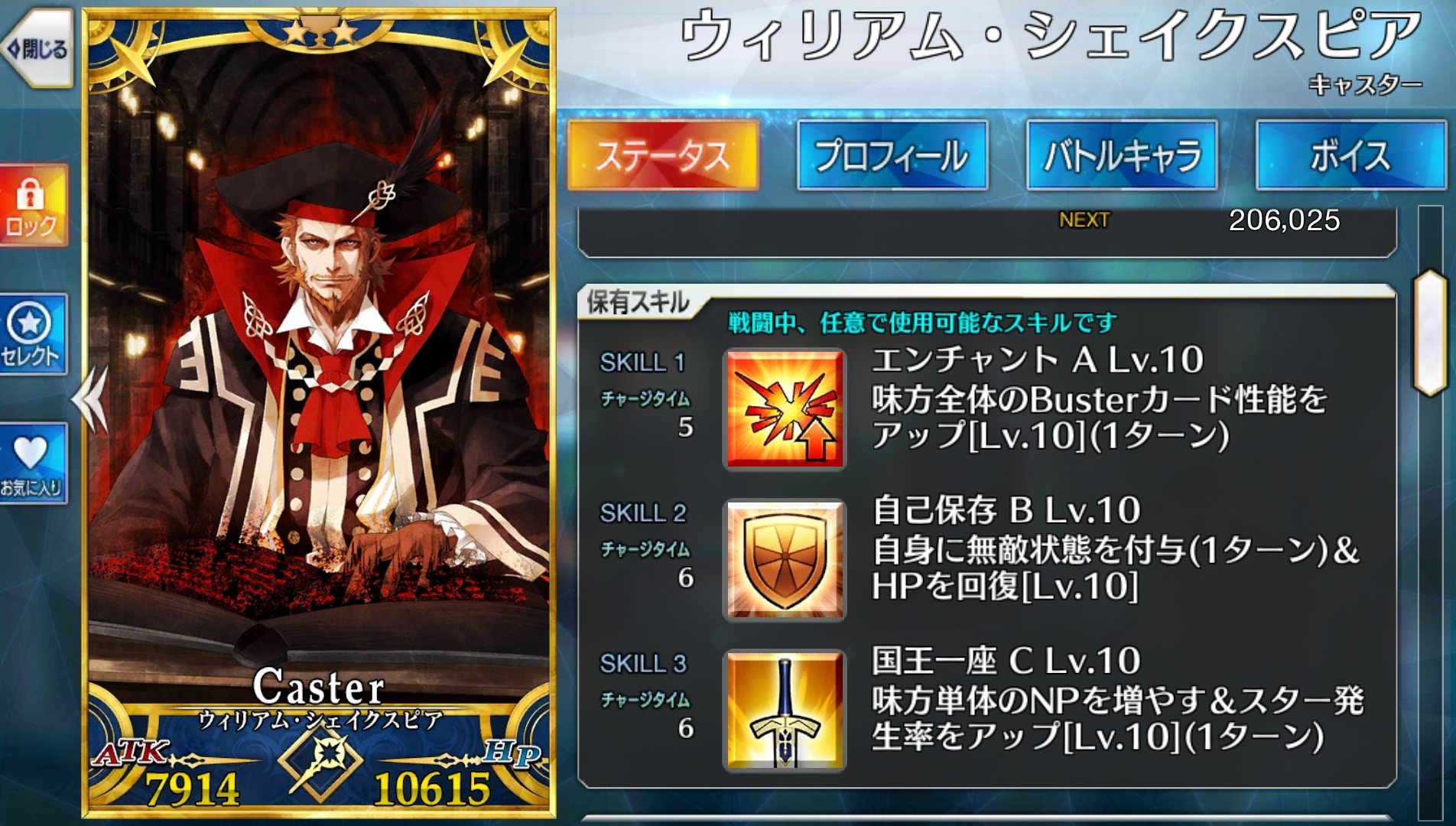This screenshot has height=826, width=1456.
Task: Click the double-chevron arrow left of card
Action: point(90,399)
